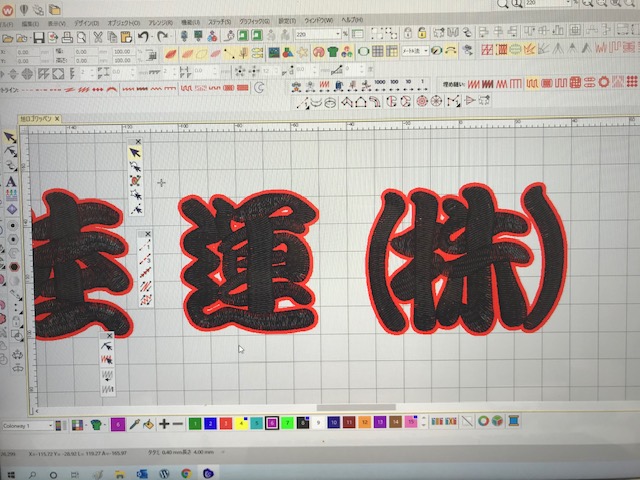Open the print preview magnifier icon

click(x=82, y=38)
